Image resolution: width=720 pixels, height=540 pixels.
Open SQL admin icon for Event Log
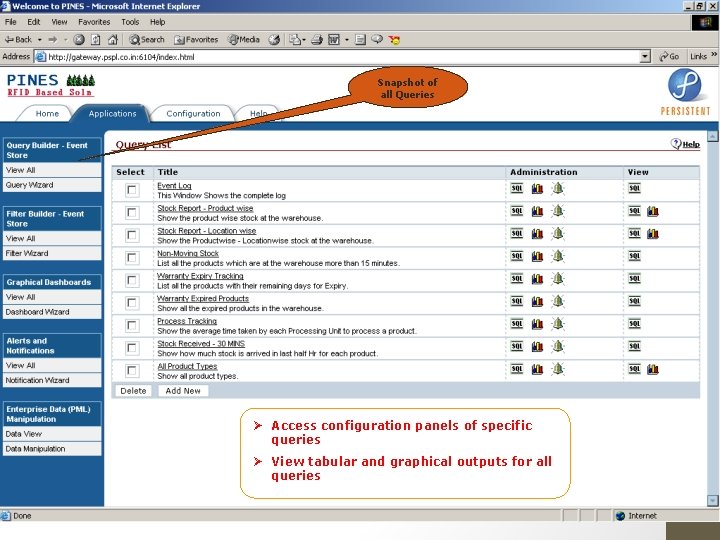[517, 188]
